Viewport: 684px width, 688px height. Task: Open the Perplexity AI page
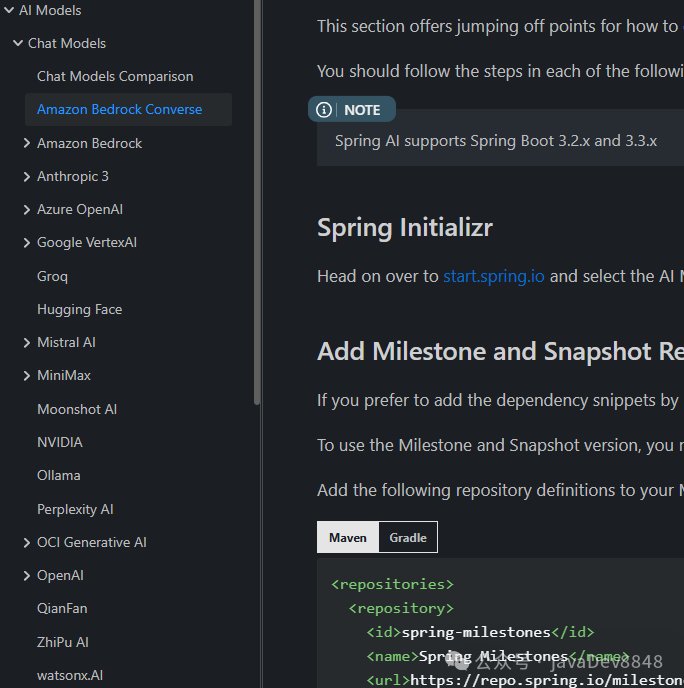pyautogui.click(x=75, y=509)
